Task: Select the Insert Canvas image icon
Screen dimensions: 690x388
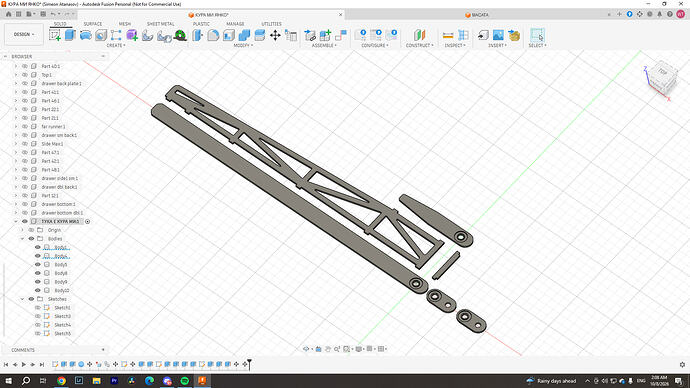Action: (x=498, y=35)
